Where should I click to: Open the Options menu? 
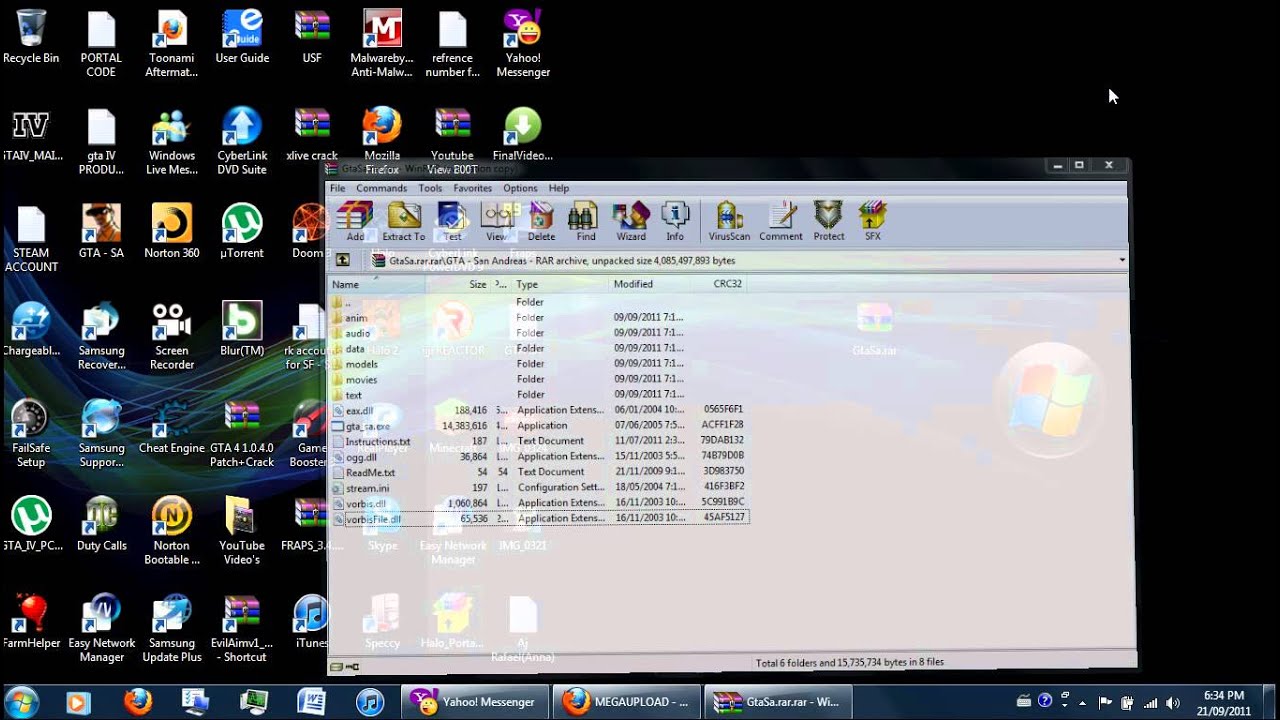520,188
